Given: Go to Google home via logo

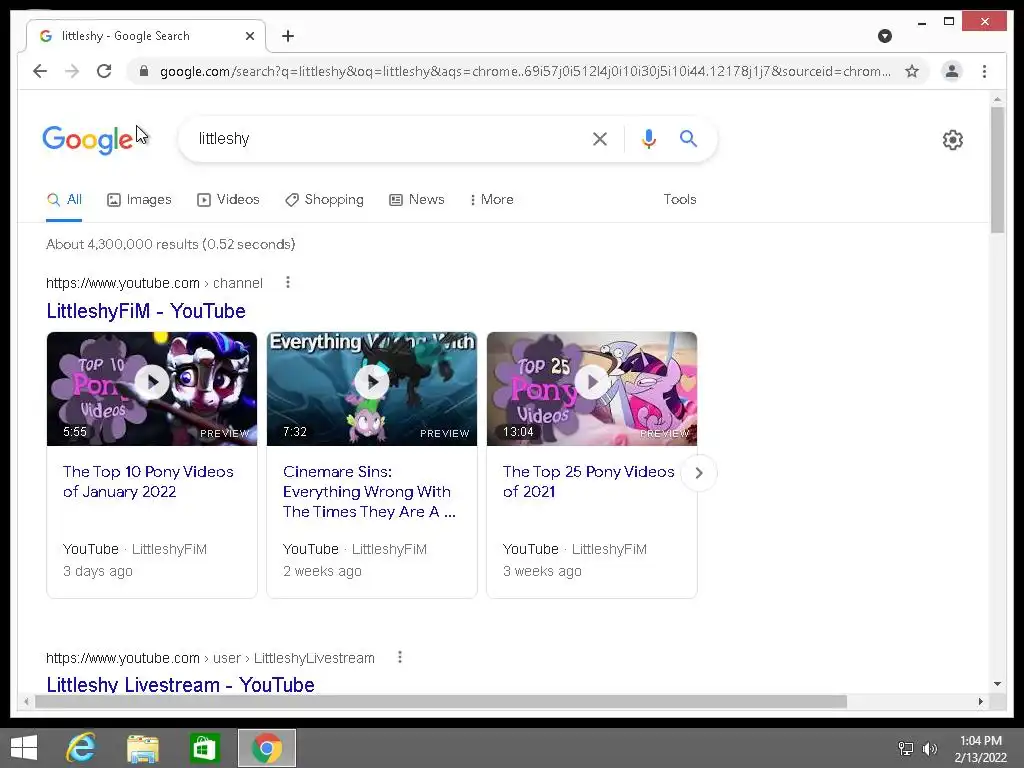Looking at the screenshot, I should 88,139.
